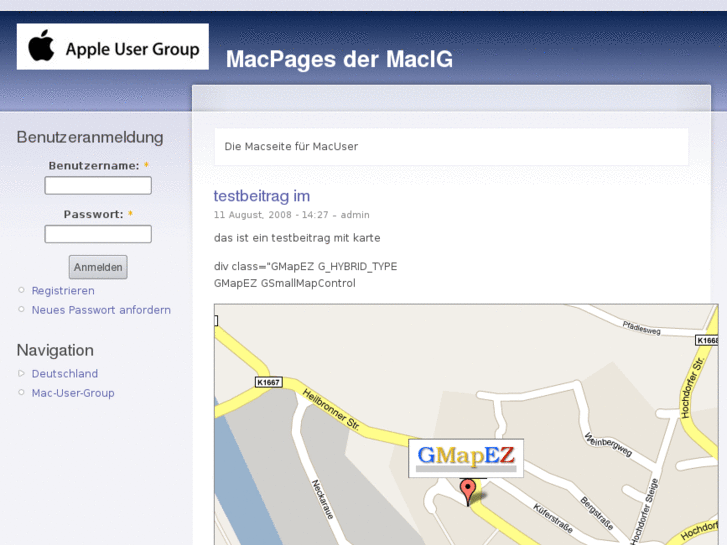The image size is (727, 545).
Task: Focus the Benutzername input field
Action: point(98,185)
